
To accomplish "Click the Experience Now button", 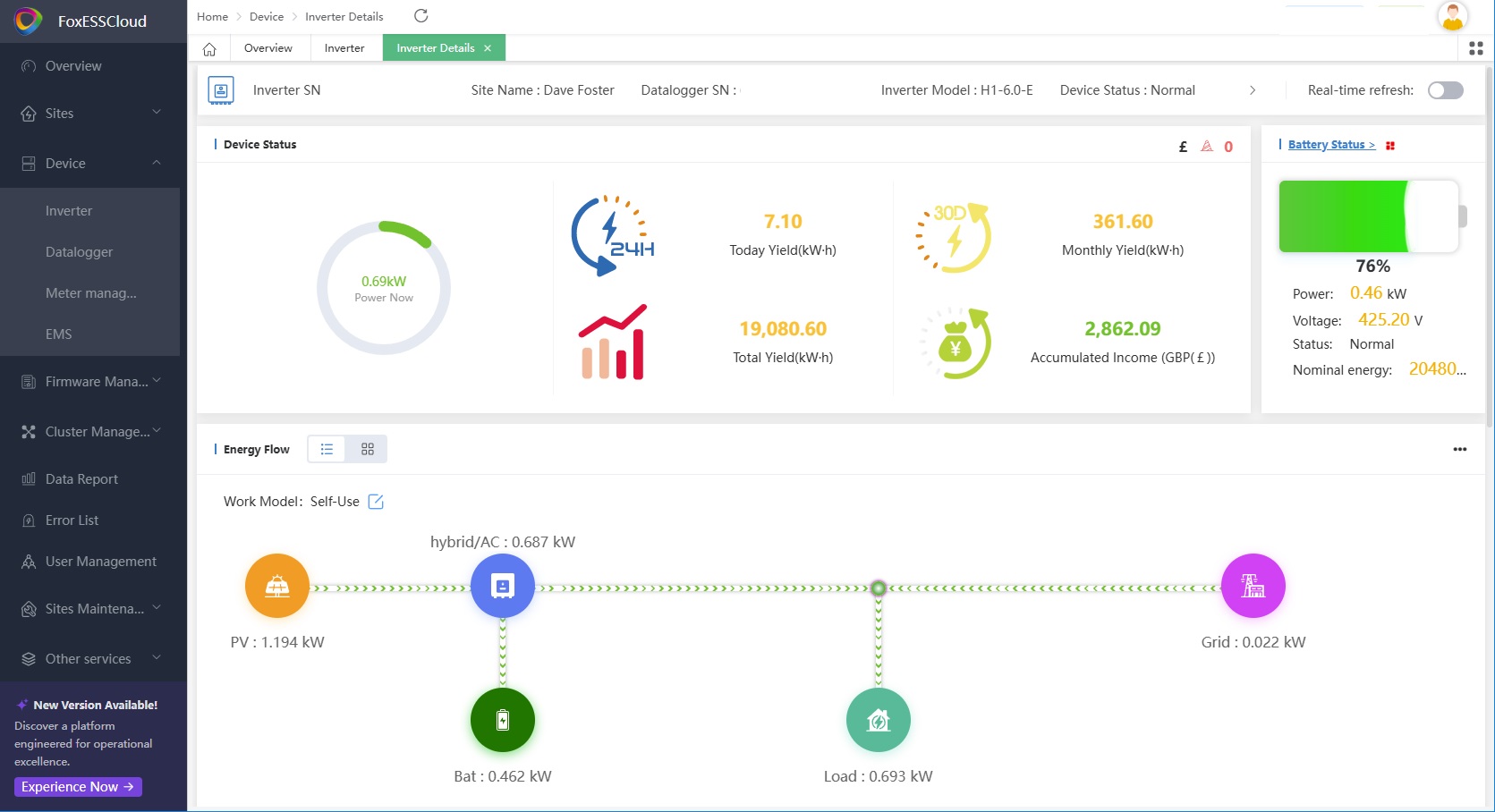I will point(78,787).
